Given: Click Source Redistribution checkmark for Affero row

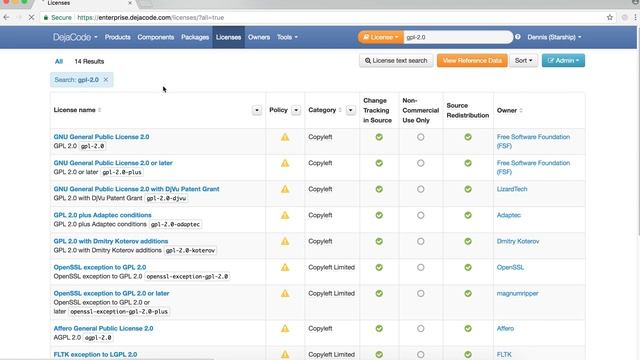Looking at the screenshot, I should click(468, 329).
